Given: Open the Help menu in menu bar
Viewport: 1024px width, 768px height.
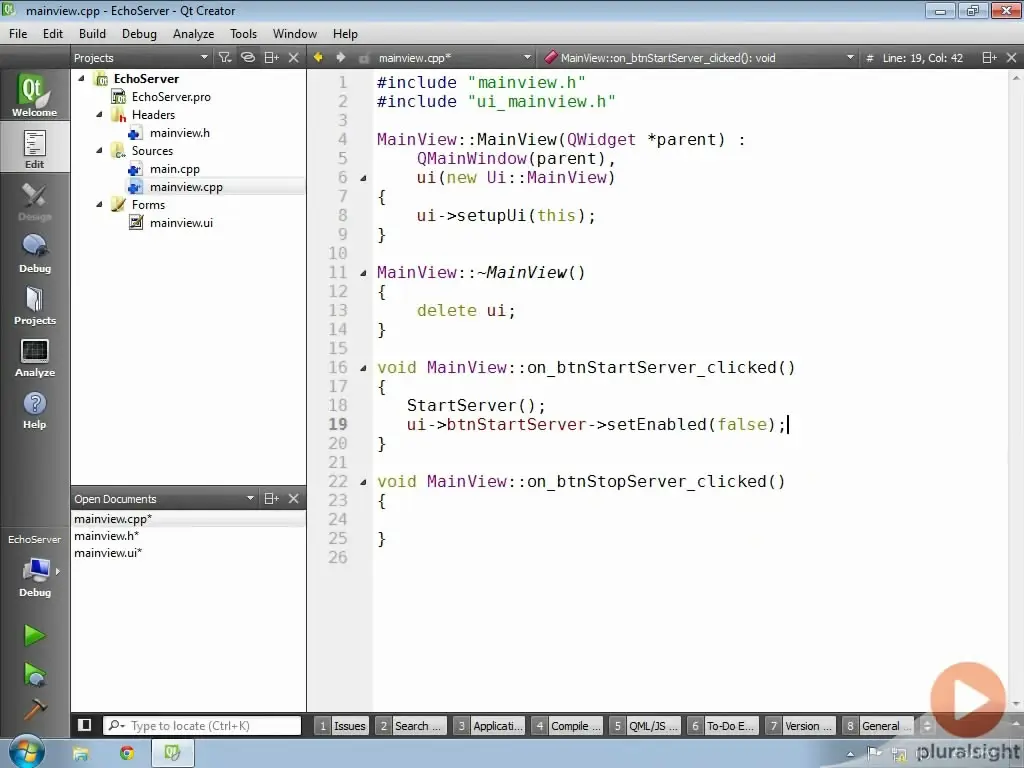Looking at the screenshot, I should [x=345, y=33].
